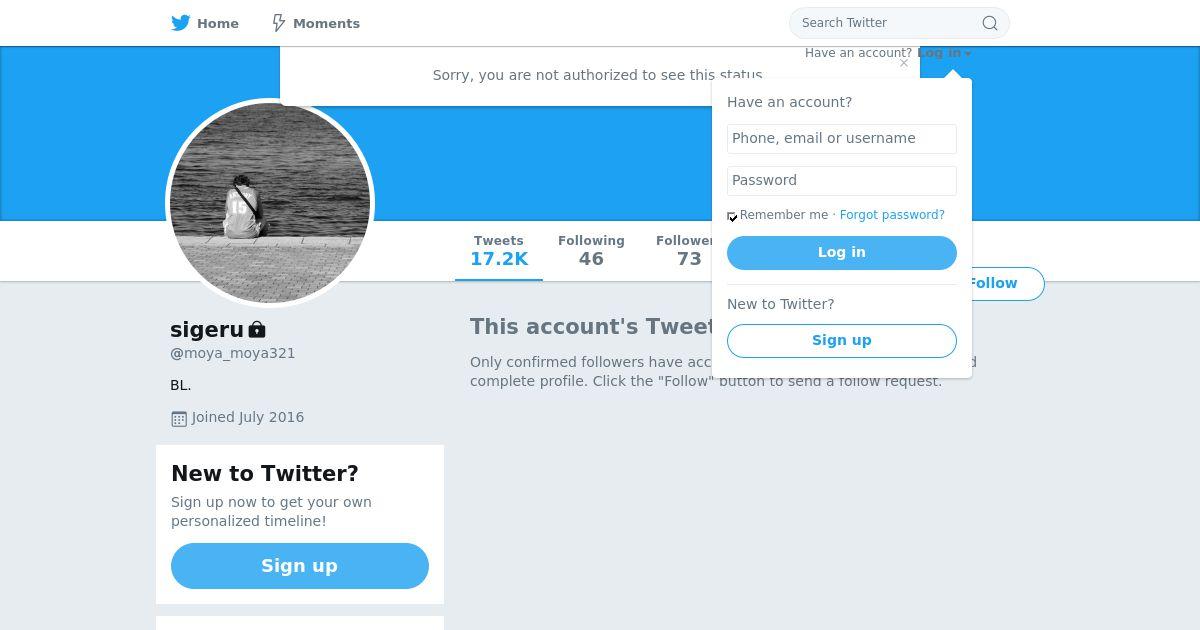This screenshot has width=1200, height=630.
Task: Click Sign up in login dropdown
Action: pyautogui.click(x=841, y=340)
